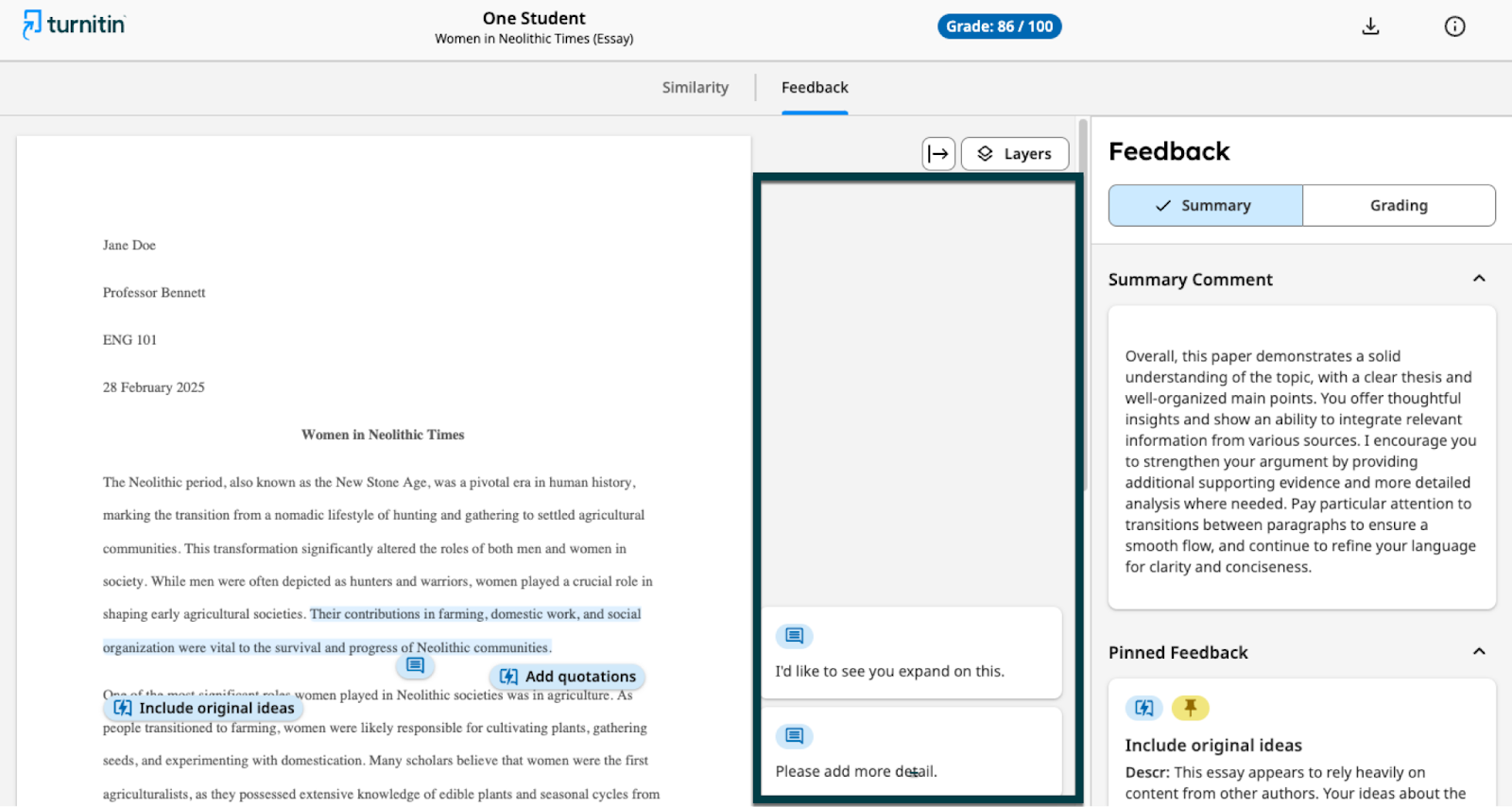The width and height of the screenshot is (1512, 807).
Task: Click the inline comment bubble icon in essay
Action: pyautogui.click(x=415, y=665)
